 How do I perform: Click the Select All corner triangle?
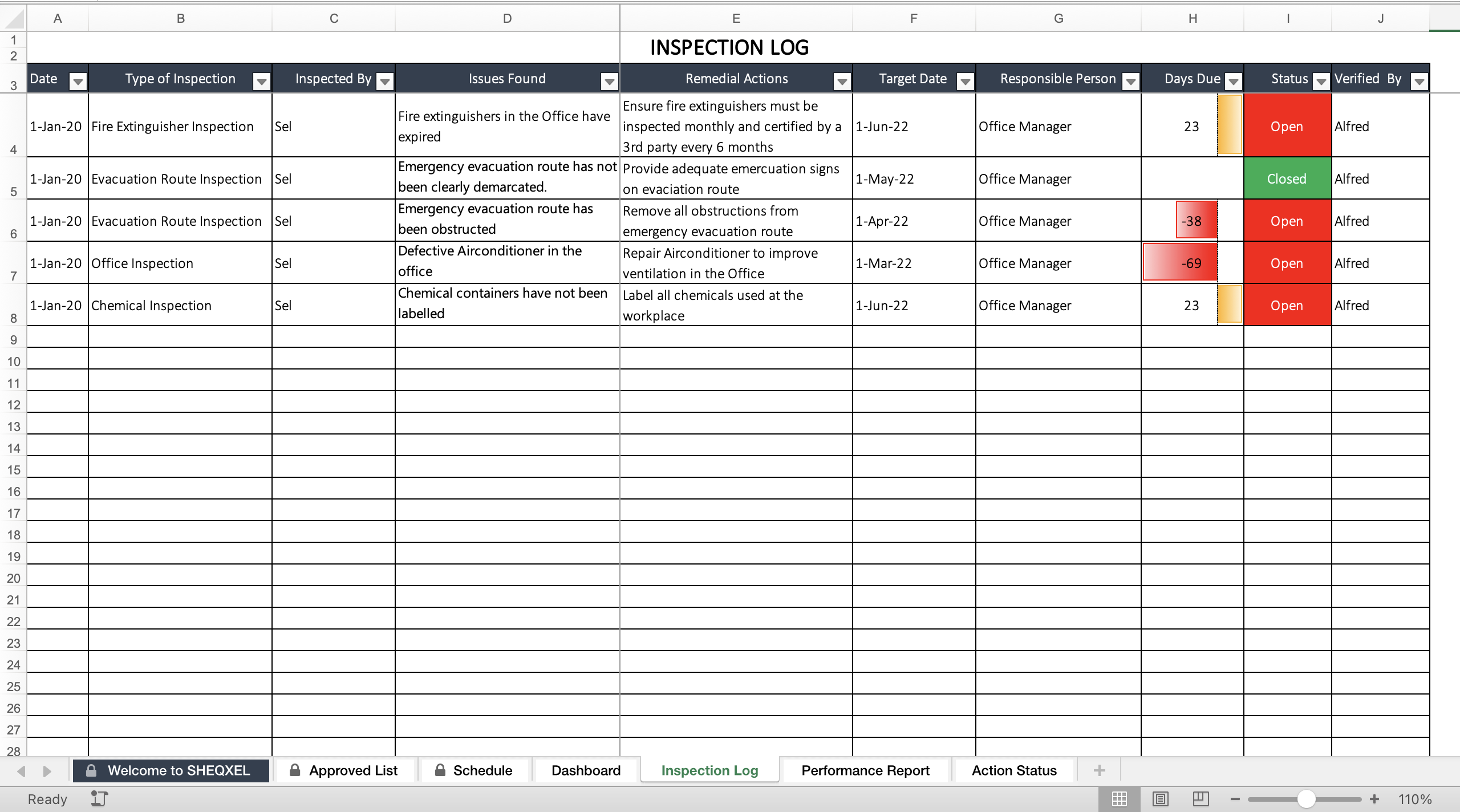(14, 18)
